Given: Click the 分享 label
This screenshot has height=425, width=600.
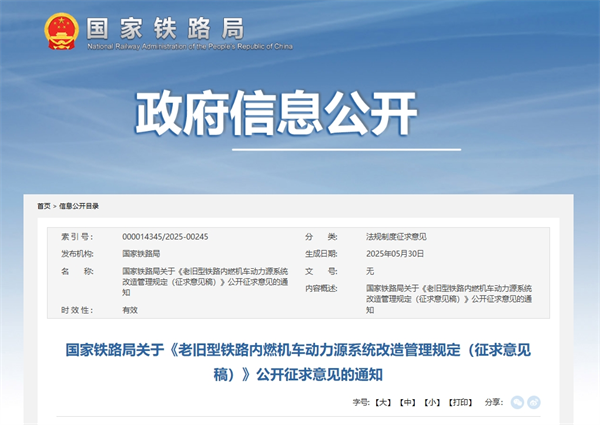Looking at the screenshot, I should coord(494,402).
